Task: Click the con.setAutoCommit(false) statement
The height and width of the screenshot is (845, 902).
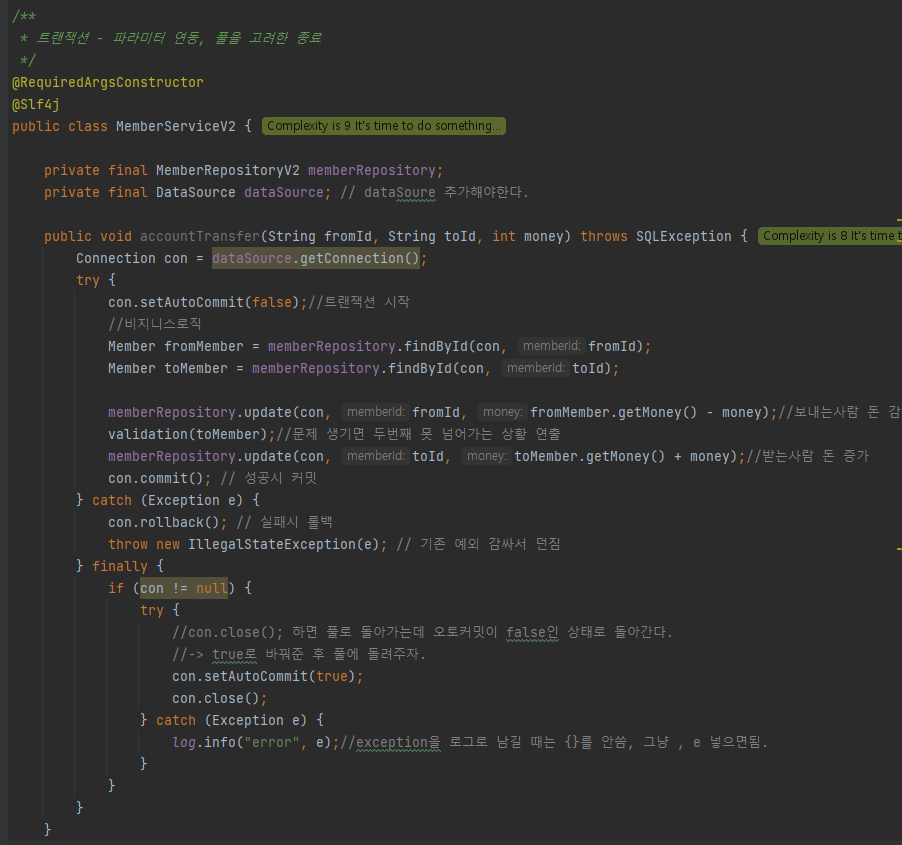Action: (x=208, y=303)
